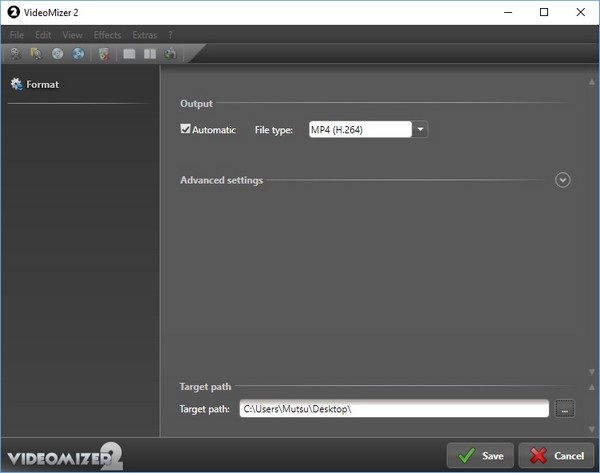Screen dimensions: 600x473
Task: Open the Extras menu
Action: [x=145, y=35]
